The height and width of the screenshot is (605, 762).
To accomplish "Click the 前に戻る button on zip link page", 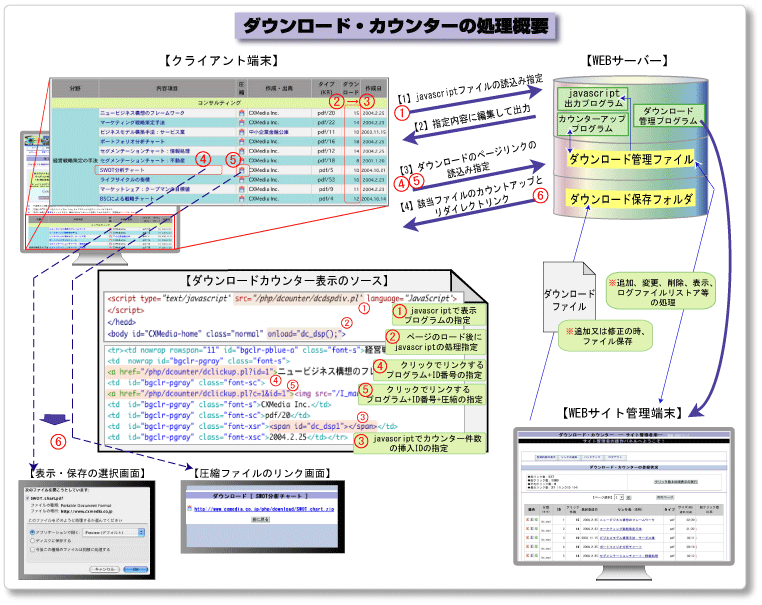I will tap(260, 519).
